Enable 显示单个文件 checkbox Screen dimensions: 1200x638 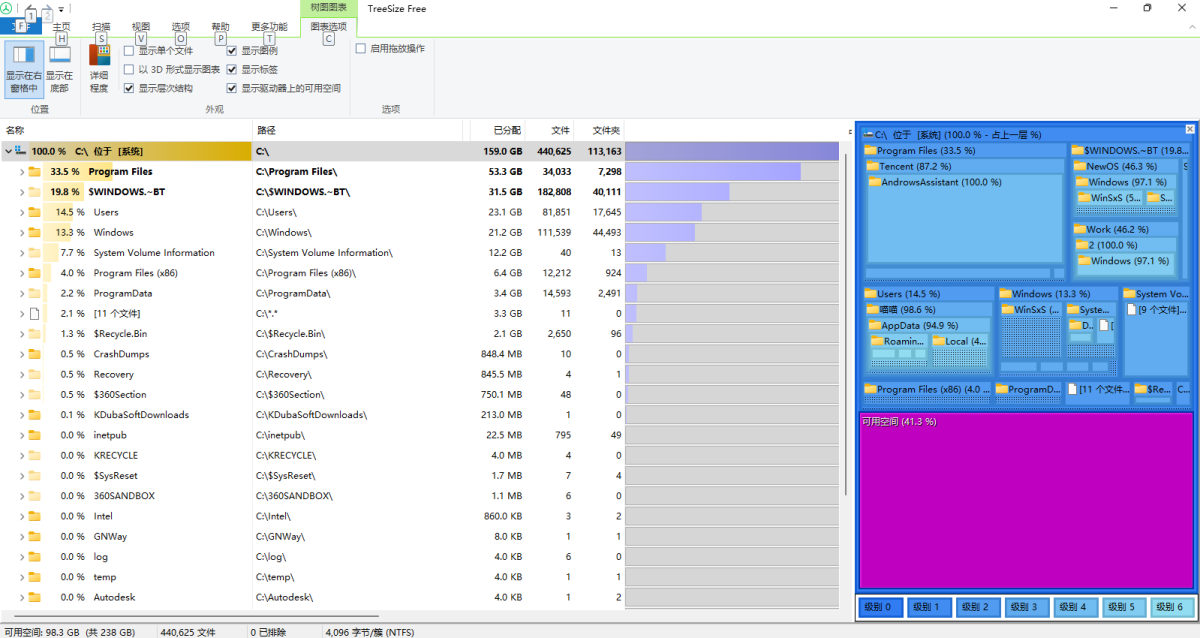(x=129, y=50)
